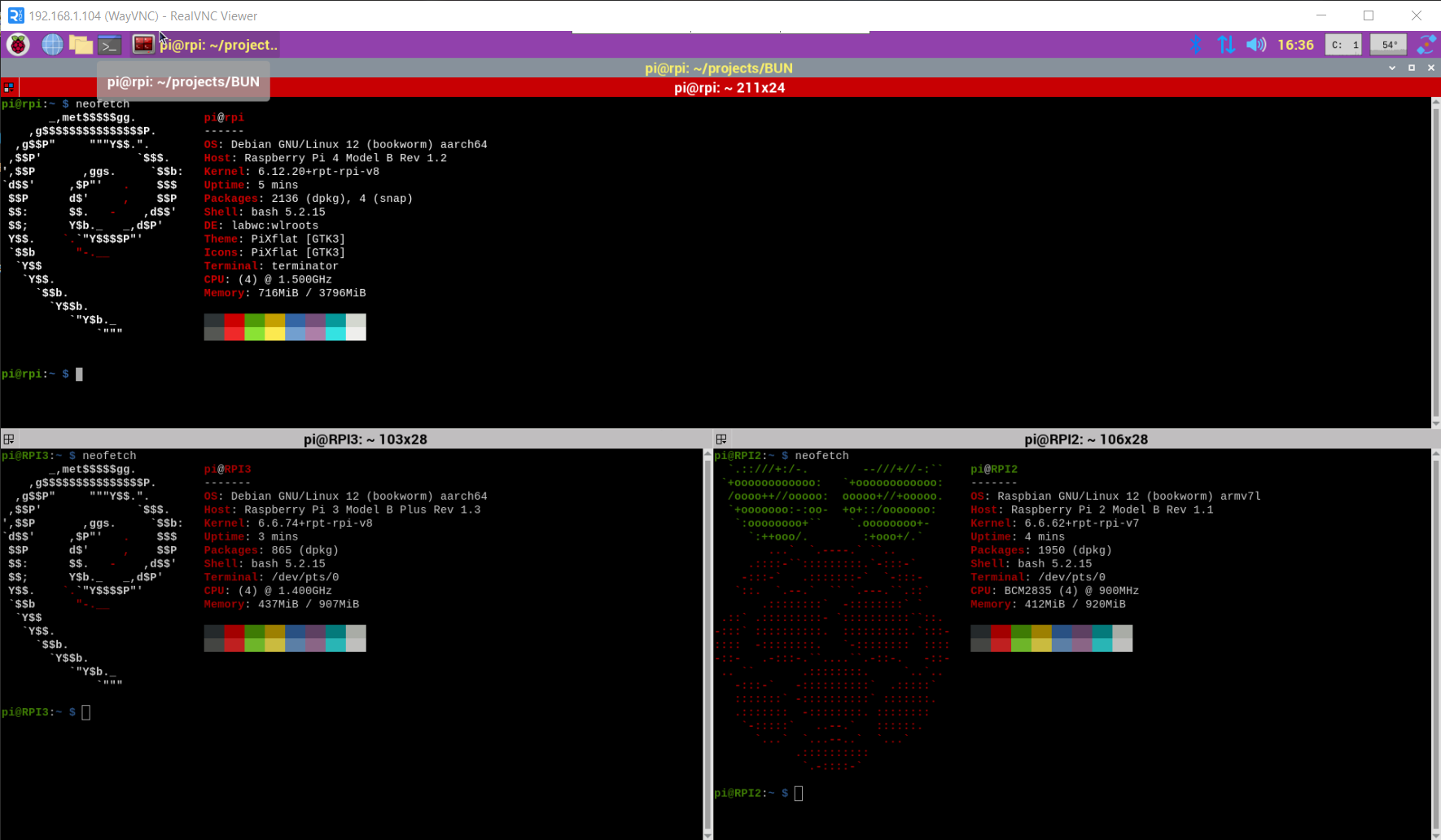Click the pi@RPI3 heading in the neofetch output
This screenshot has height=840, width=1441.
point(227,470)
